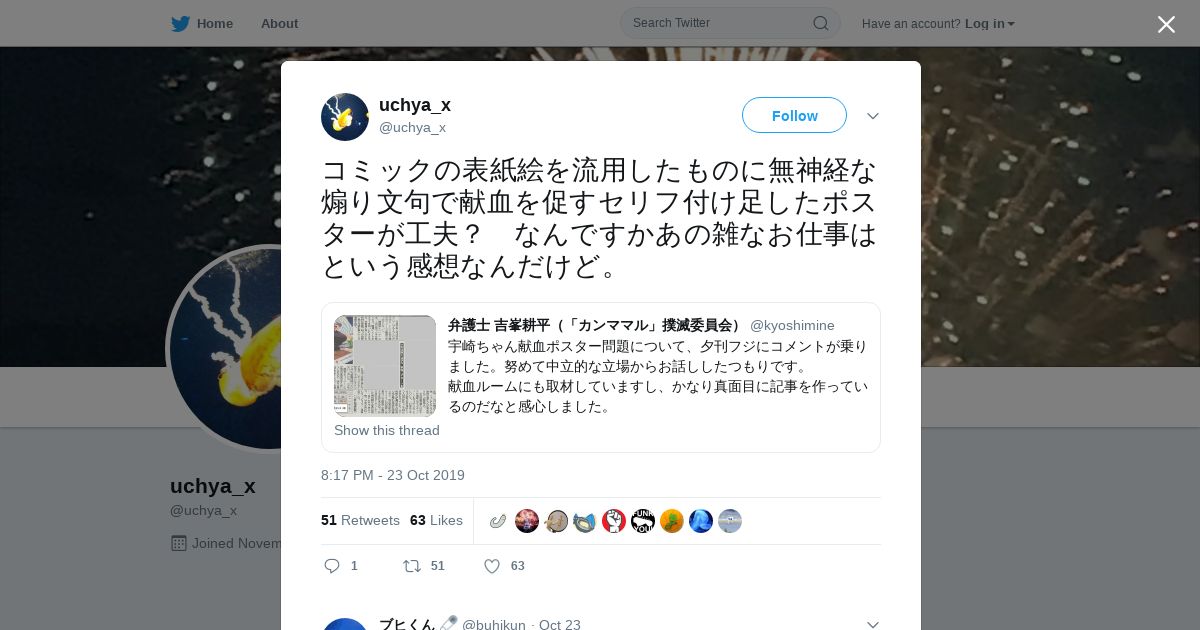This screenshot has height=630, width=1200.
Task: Click the blue liker avatar
Action: click(x=701, y=521)
